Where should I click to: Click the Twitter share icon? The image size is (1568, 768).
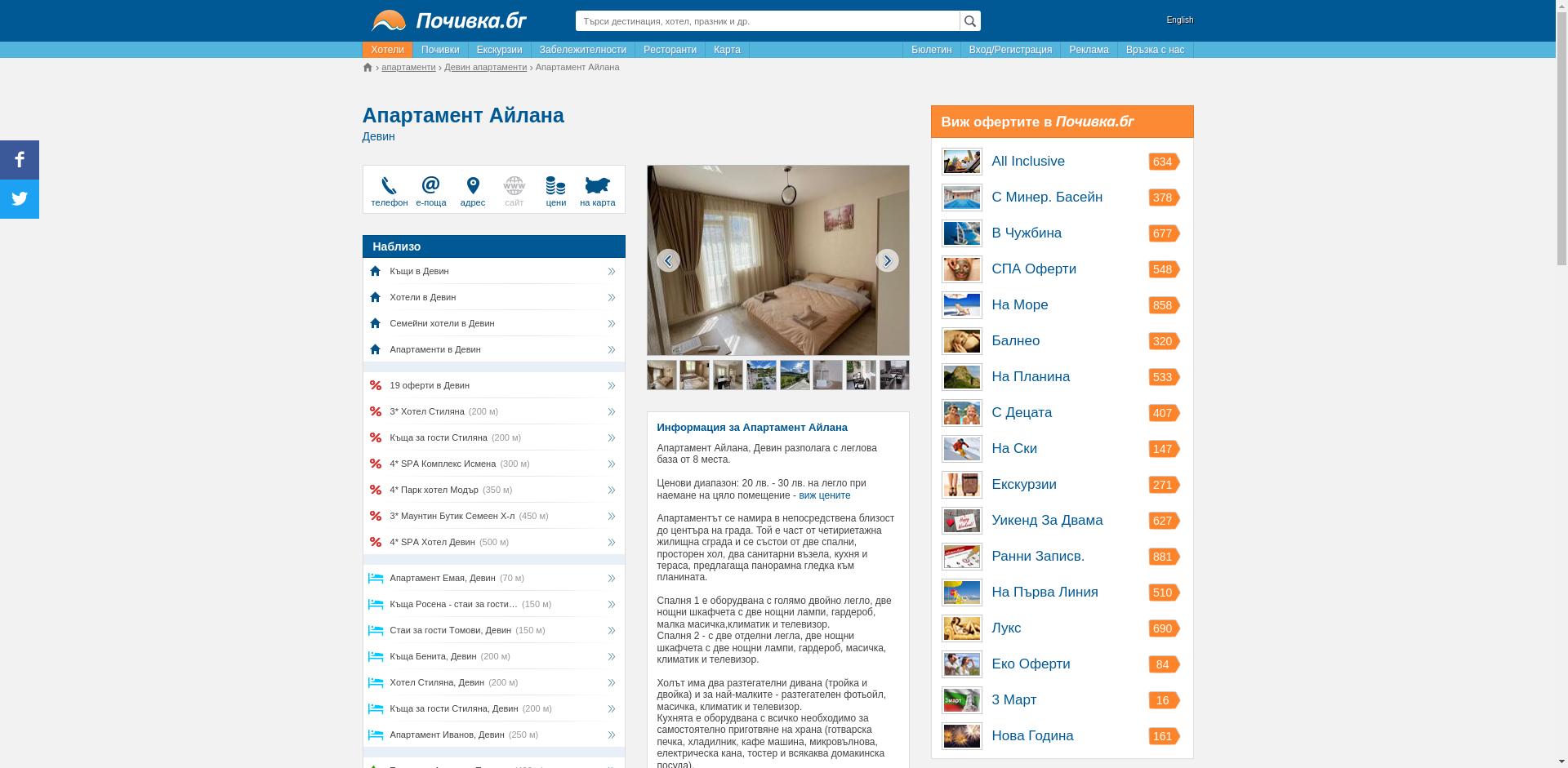coord(20,199)
